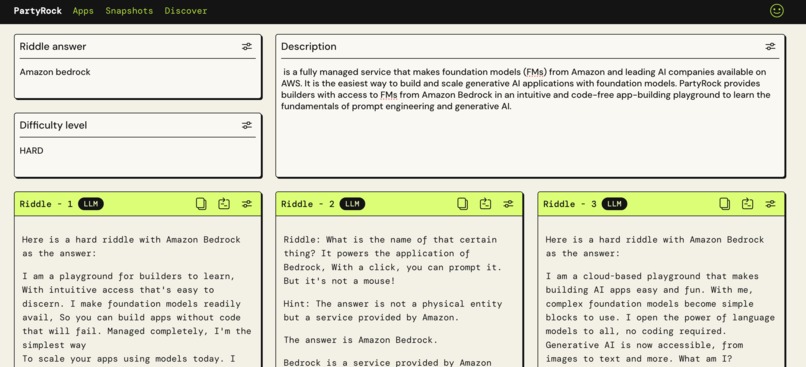Image resolution: width=806 pixels, height=367 pixels.
Task: Click the Riddle - 1 title
Action: 46,204
